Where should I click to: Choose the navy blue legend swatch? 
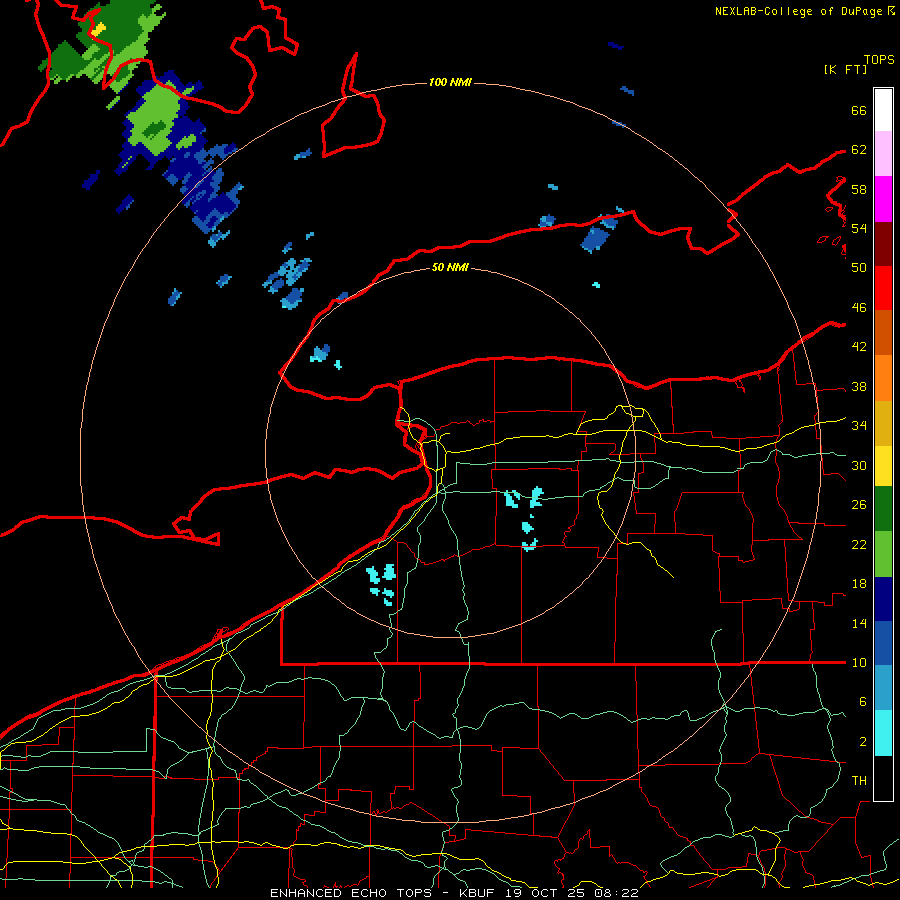(883, 599)
